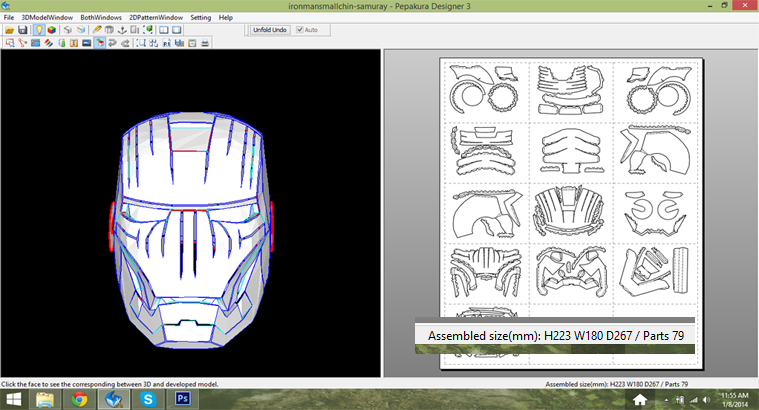This screenshot has width=759, height=410.
Task: Click the blue shaded box view icon
Action: [x=81, y=30]
